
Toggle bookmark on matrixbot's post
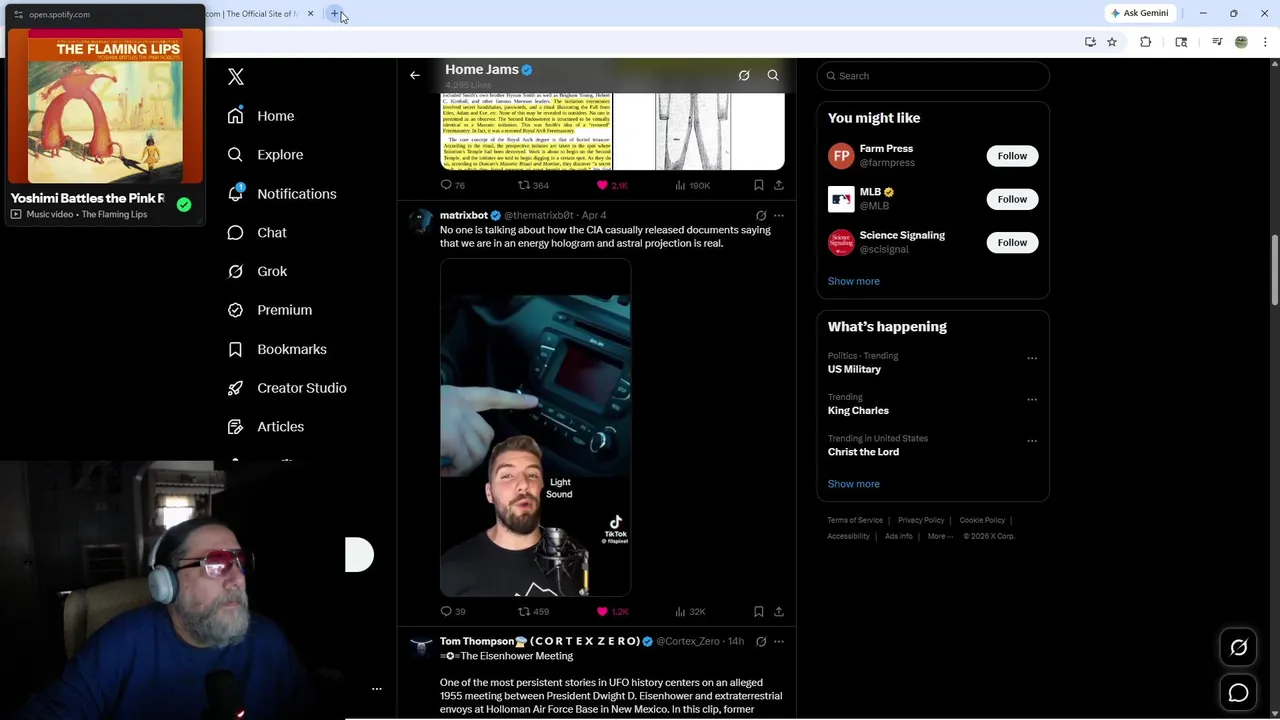coord(758,611)
